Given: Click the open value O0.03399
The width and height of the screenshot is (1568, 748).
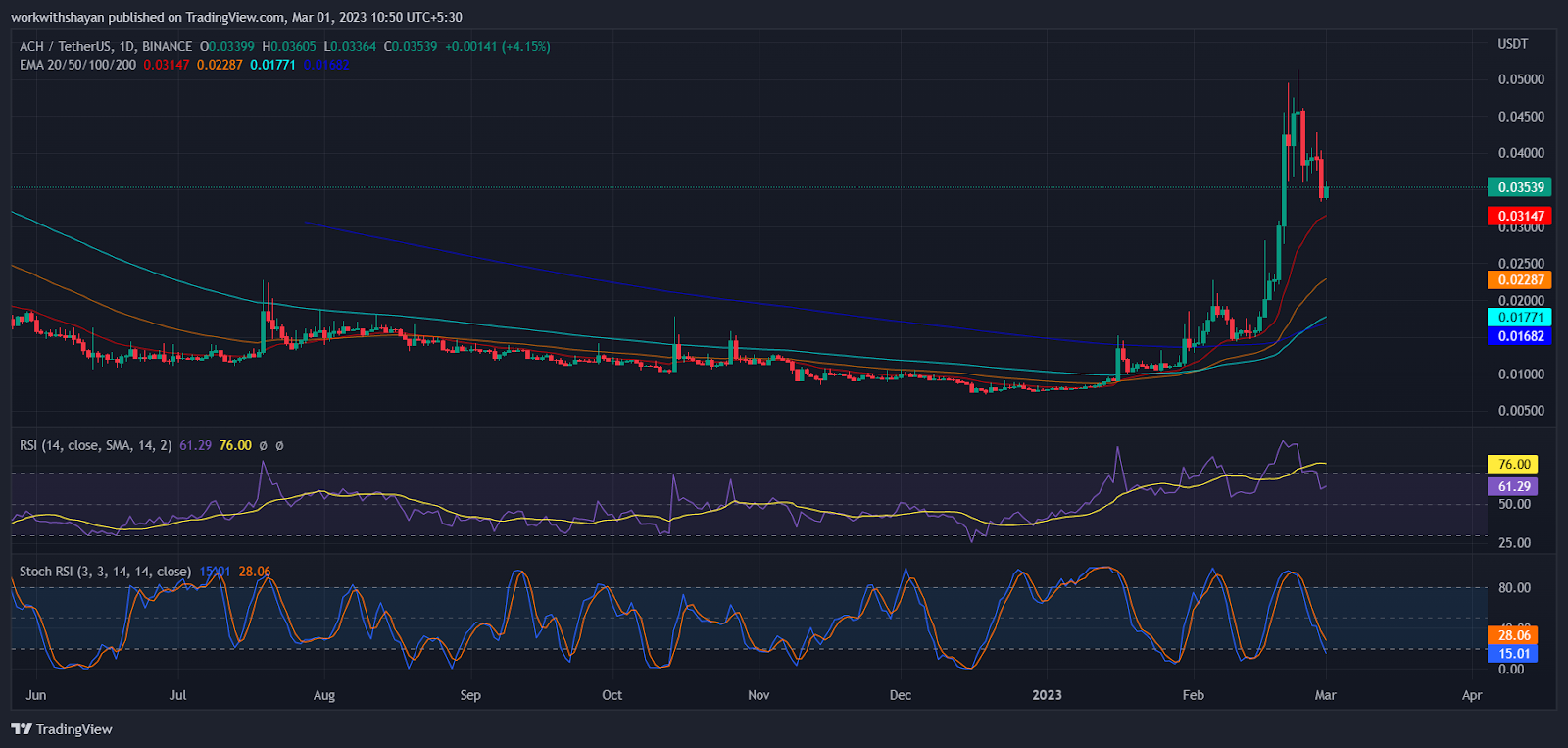Looking at the screenshot, I should tap(227, 46).
